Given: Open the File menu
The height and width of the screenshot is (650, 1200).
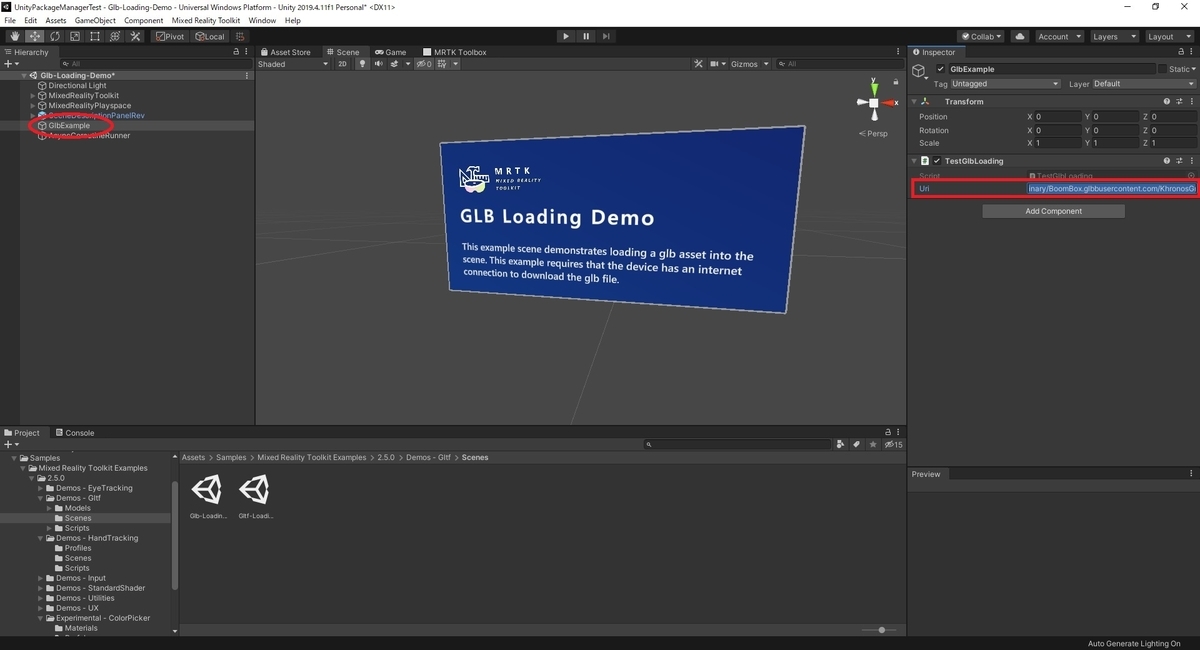Looking at the screenshot, I should click(10, 21).
